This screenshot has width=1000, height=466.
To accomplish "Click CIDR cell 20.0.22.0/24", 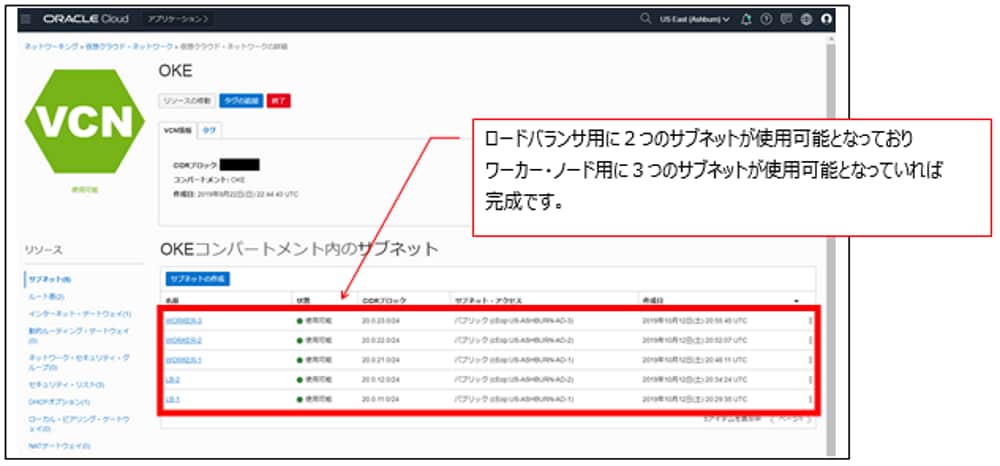I will [x=381, y=340].
